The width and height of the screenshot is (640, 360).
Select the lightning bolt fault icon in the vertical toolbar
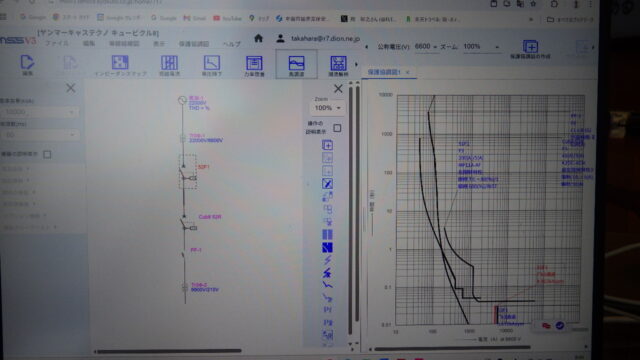coord(327,260)
